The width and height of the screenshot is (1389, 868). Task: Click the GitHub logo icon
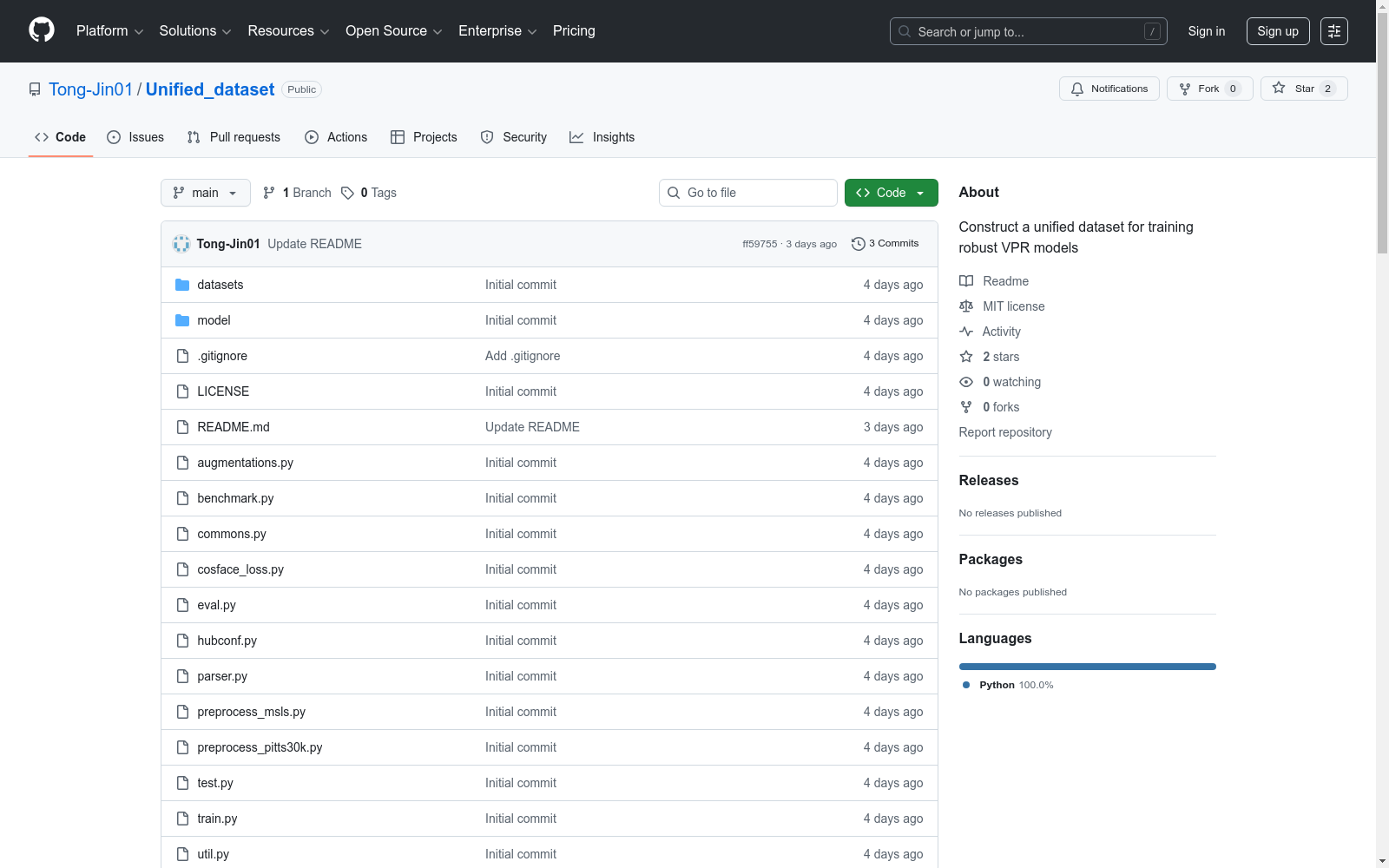click(x=42, y=30)
